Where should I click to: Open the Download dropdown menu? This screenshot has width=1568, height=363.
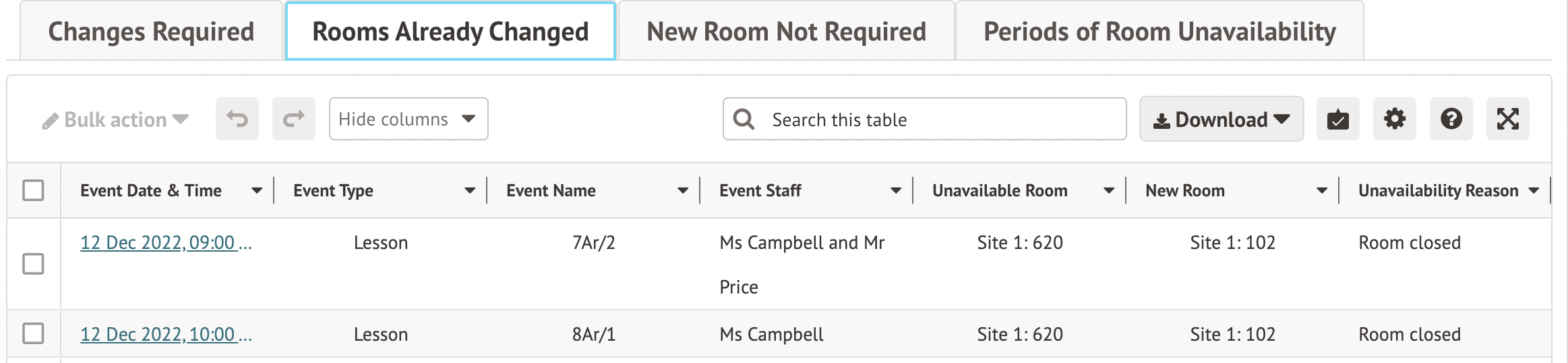pos(1221,119)
